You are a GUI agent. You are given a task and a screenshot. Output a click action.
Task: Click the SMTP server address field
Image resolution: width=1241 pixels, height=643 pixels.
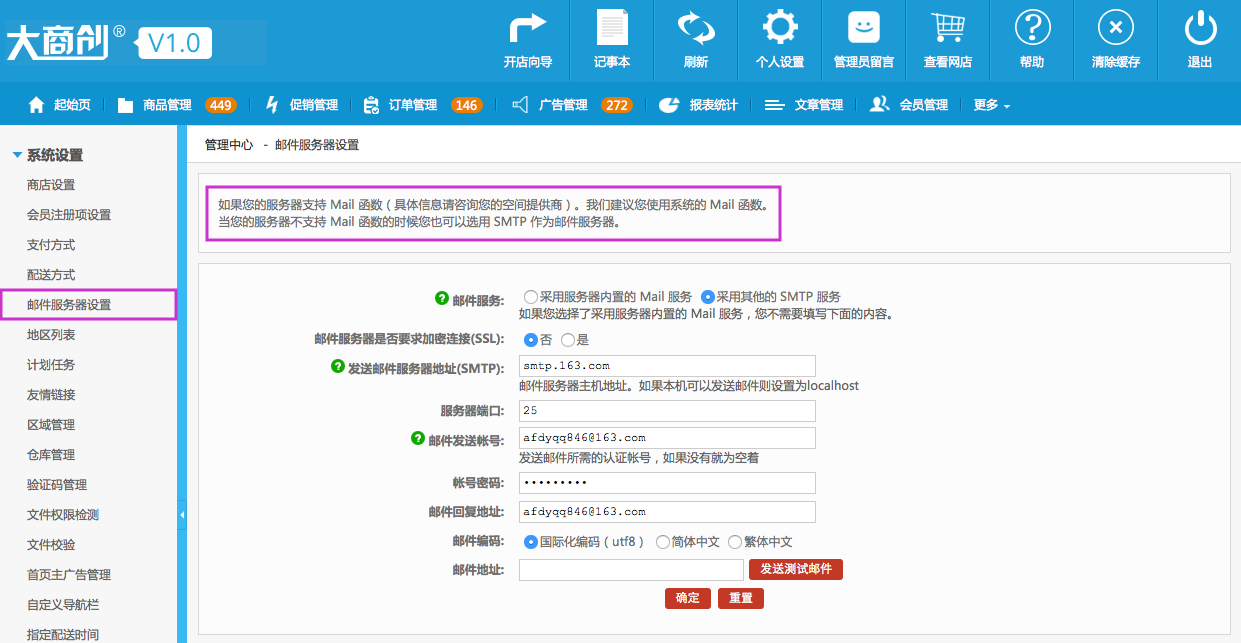[667, 366]
